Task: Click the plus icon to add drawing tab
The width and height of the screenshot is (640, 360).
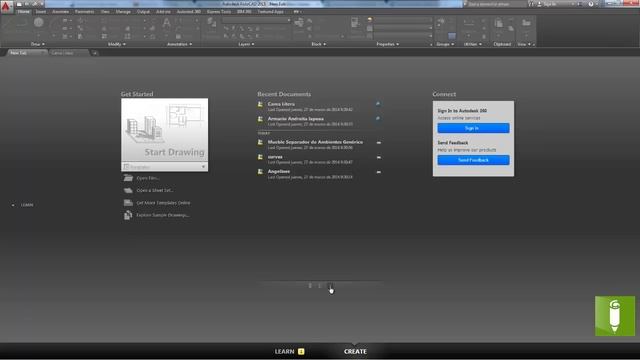Action: point(94,53)
